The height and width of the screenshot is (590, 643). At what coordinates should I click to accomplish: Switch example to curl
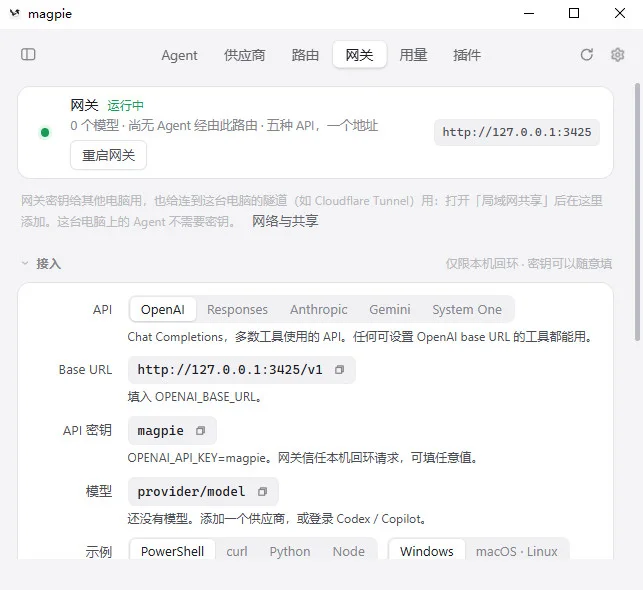click(237, 551)
